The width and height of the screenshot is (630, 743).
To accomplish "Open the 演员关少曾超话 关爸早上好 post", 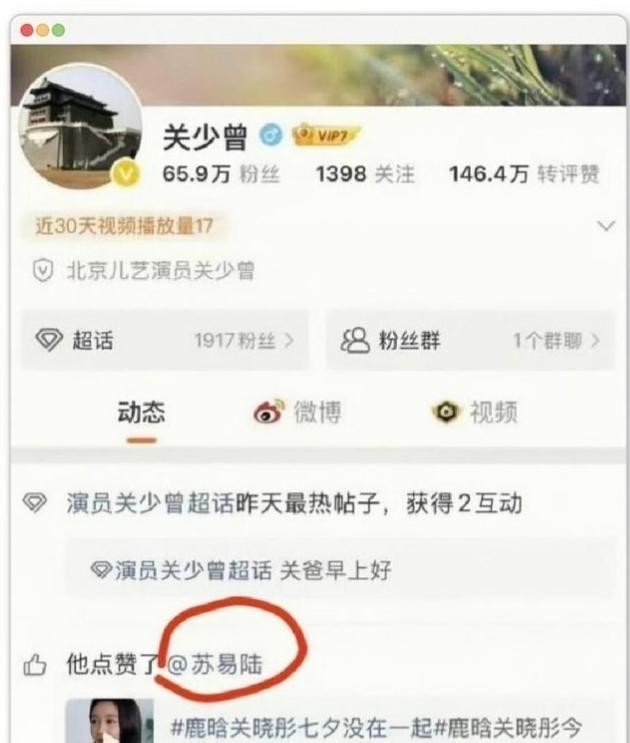I will [x=340, y=568].
